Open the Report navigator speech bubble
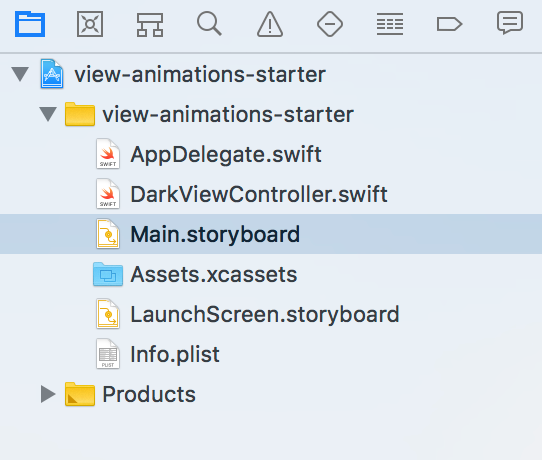The width and height of the screenshot is (542, 460). [510, 23]
